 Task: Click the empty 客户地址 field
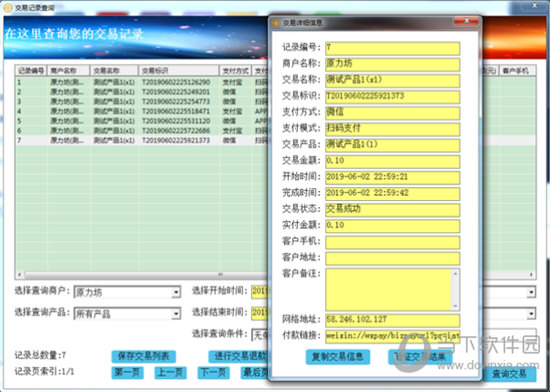(393, 258)
